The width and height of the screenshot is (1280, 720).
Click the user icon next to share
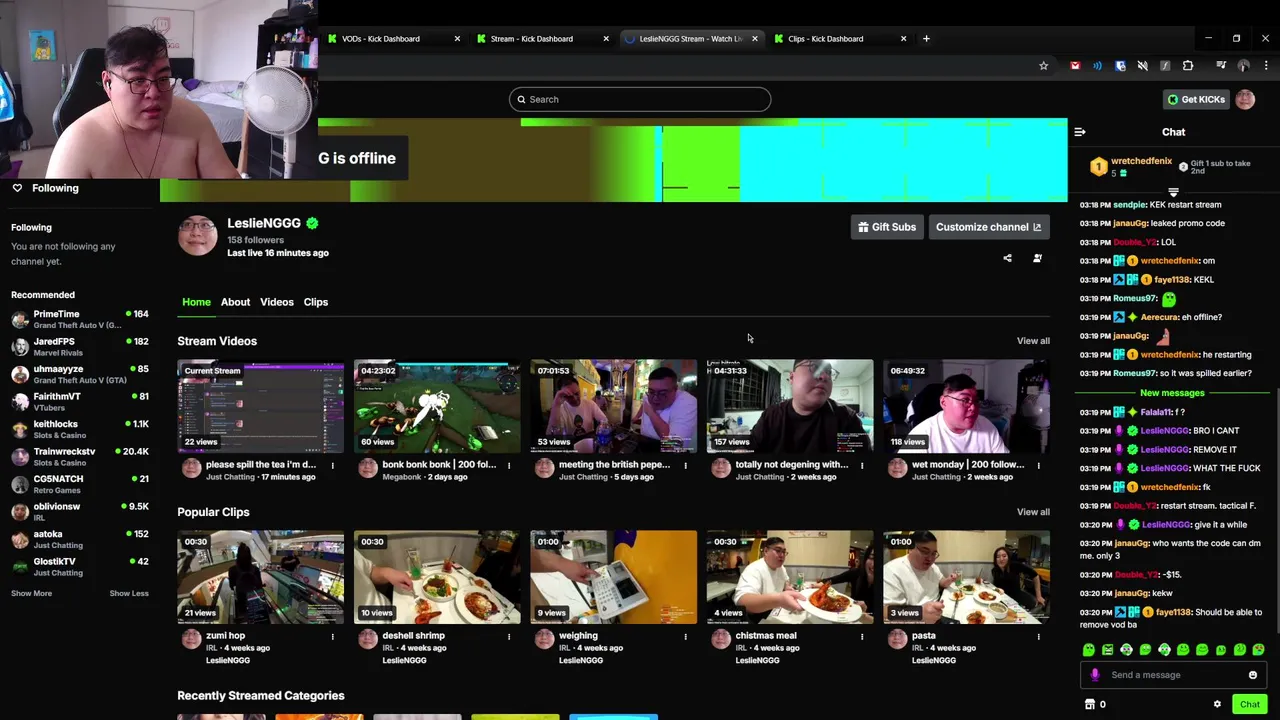1037,258
